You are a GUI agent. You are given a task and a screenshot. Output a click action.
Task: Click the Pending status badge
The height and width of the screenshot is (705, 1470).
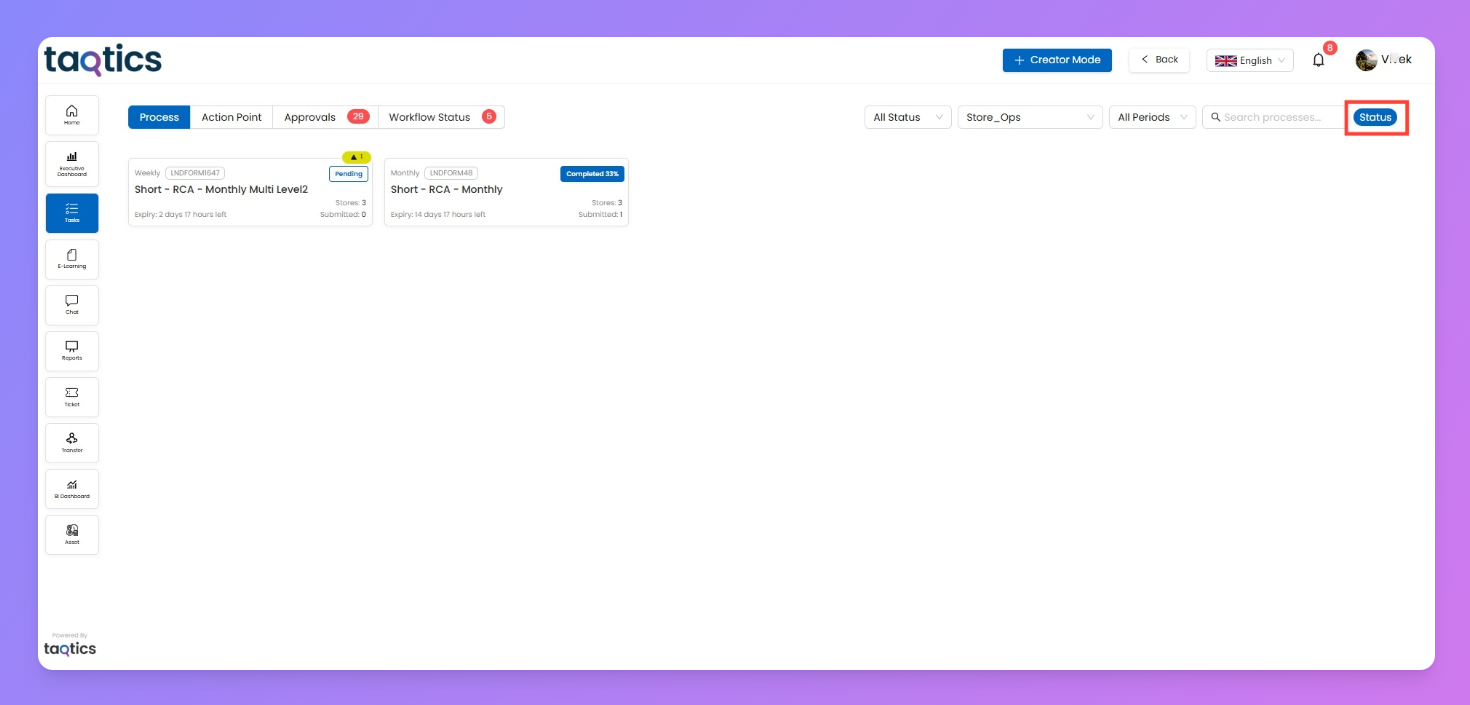click(x=349, y=174)
